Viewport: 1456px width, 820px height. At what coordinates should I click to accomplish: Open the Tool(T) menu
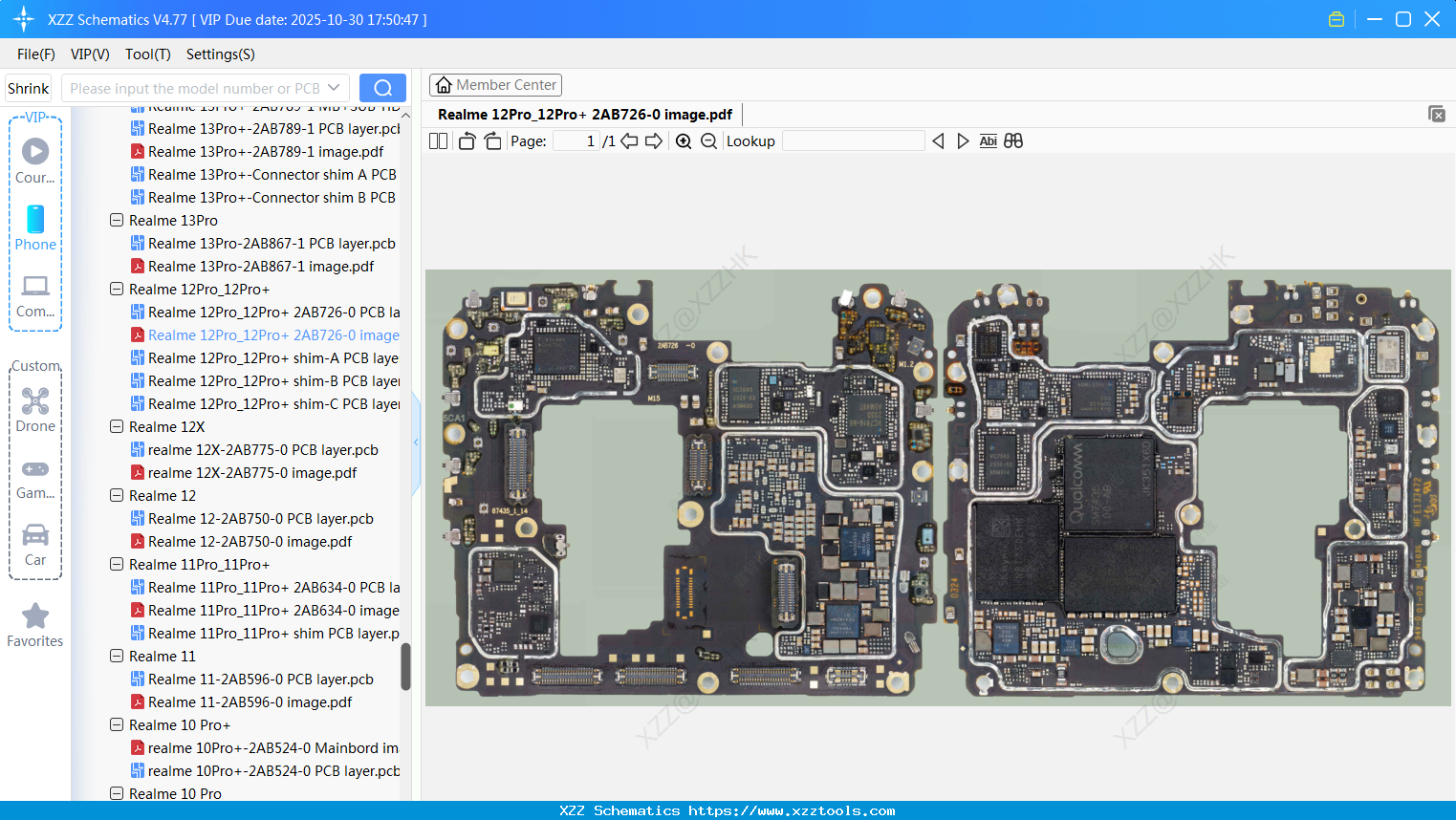pyautogui.click(x=147, y=54)
